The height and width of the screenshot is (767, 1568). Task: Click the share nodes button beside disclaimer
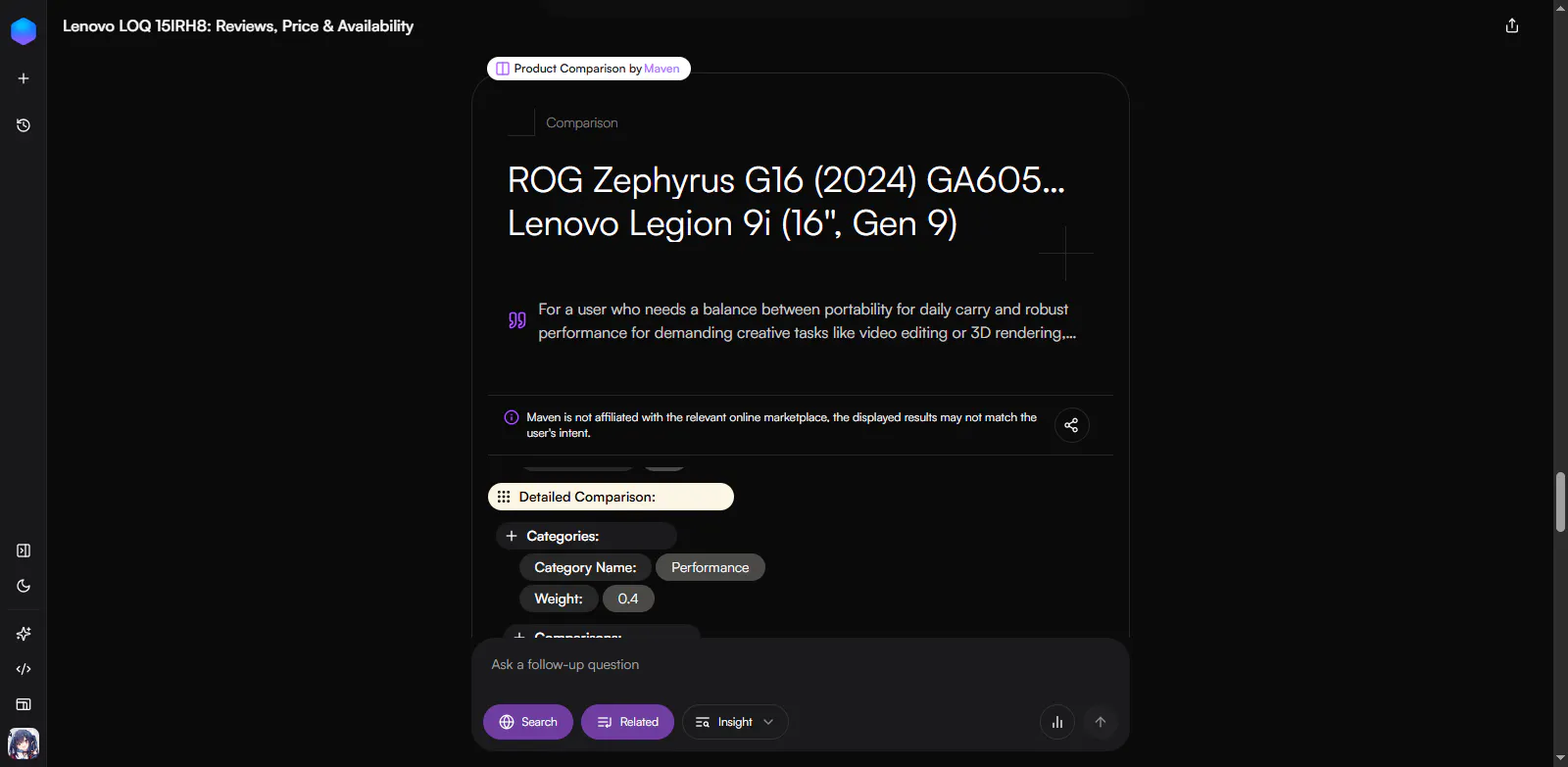click(1071, 425)
